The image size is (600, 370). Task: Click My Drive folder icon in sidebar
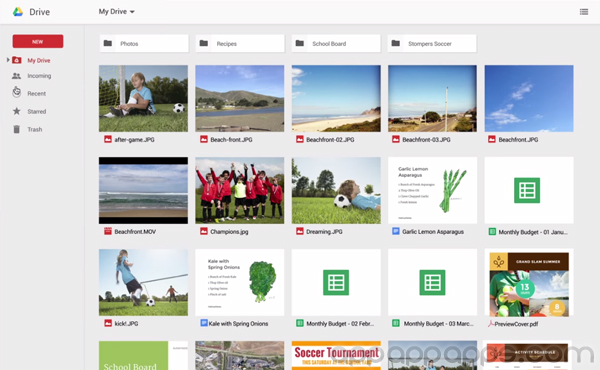[16, 60]
